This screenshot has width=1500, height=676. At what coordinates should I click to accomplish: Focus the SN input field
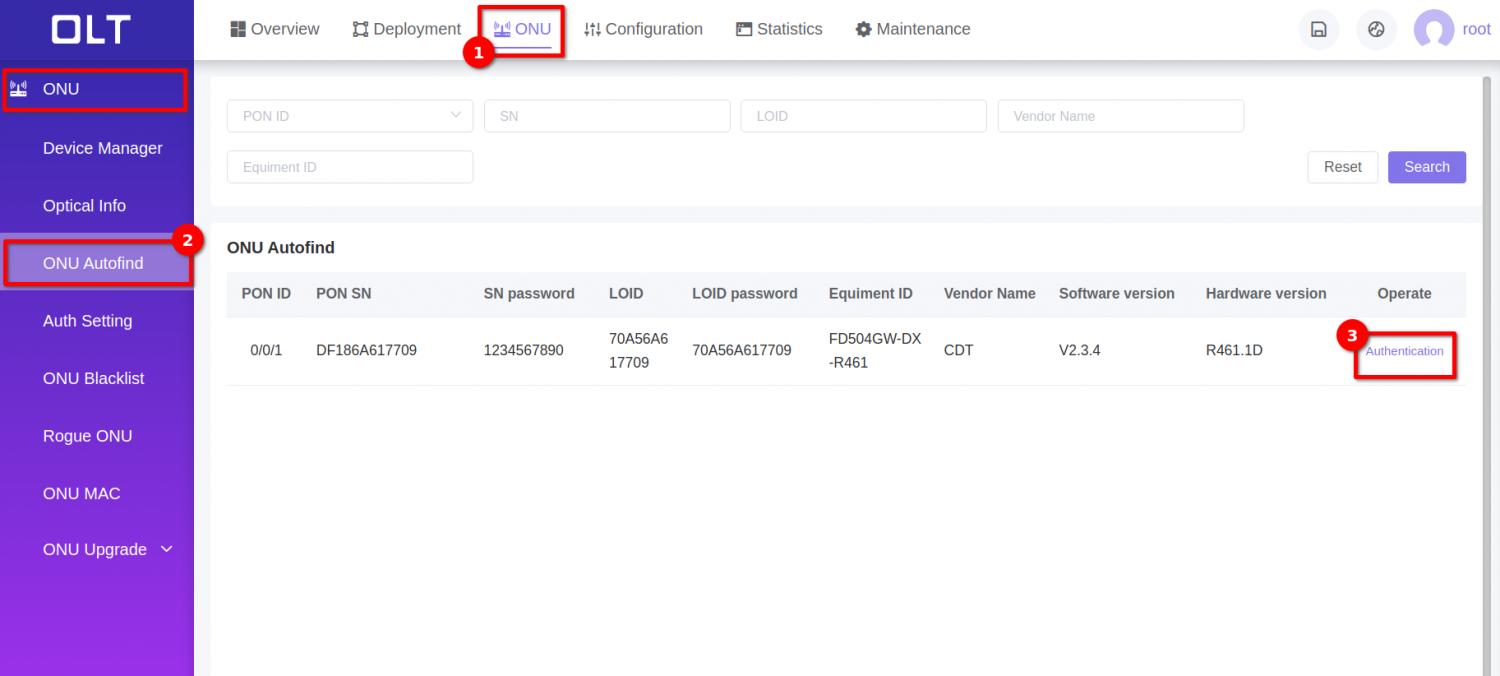pos(607,116)
